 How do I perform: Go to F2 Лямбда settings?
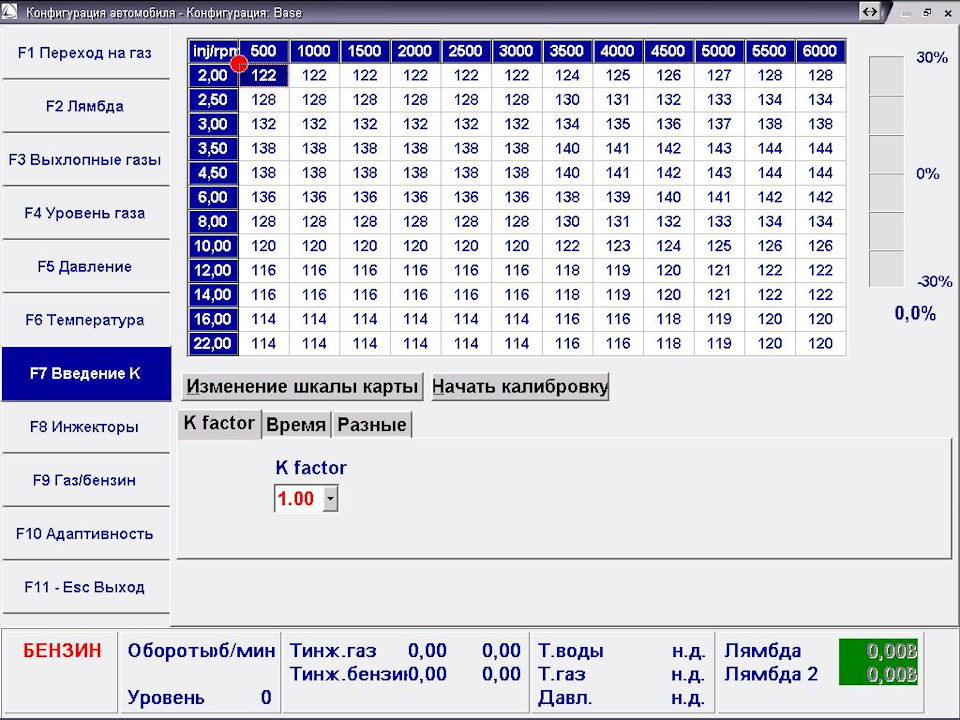85,106
